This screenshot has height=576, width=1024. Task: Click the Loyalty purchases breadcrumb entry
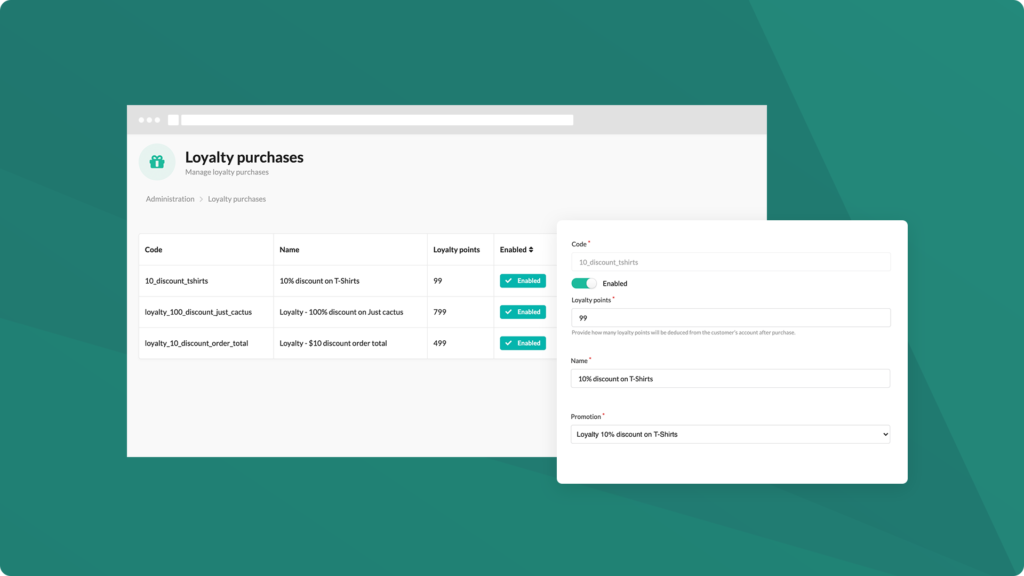[x=236, y=199]
